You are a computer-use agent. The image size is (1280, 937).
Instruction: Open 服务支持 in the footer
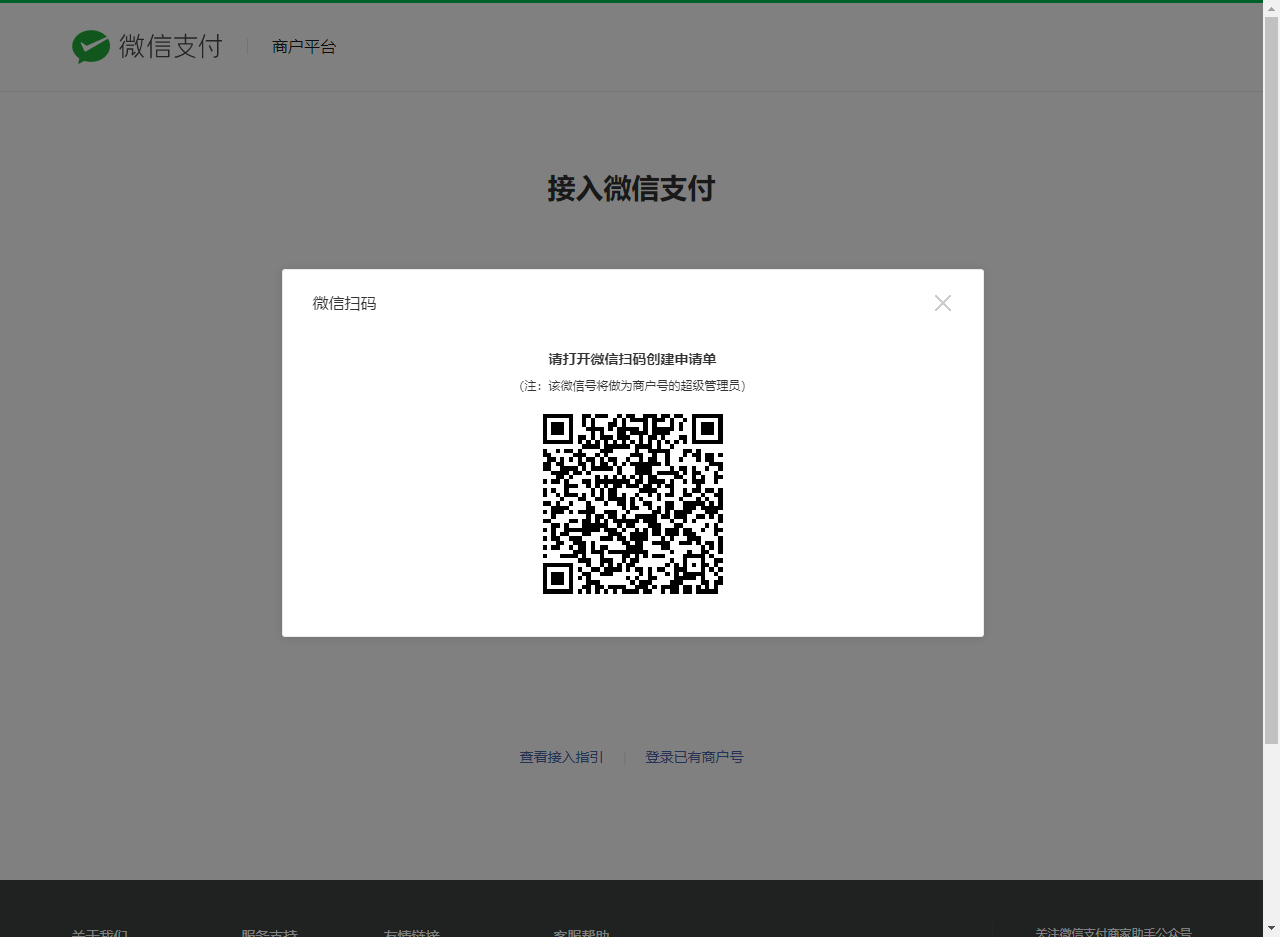click(x=269, y=932)
